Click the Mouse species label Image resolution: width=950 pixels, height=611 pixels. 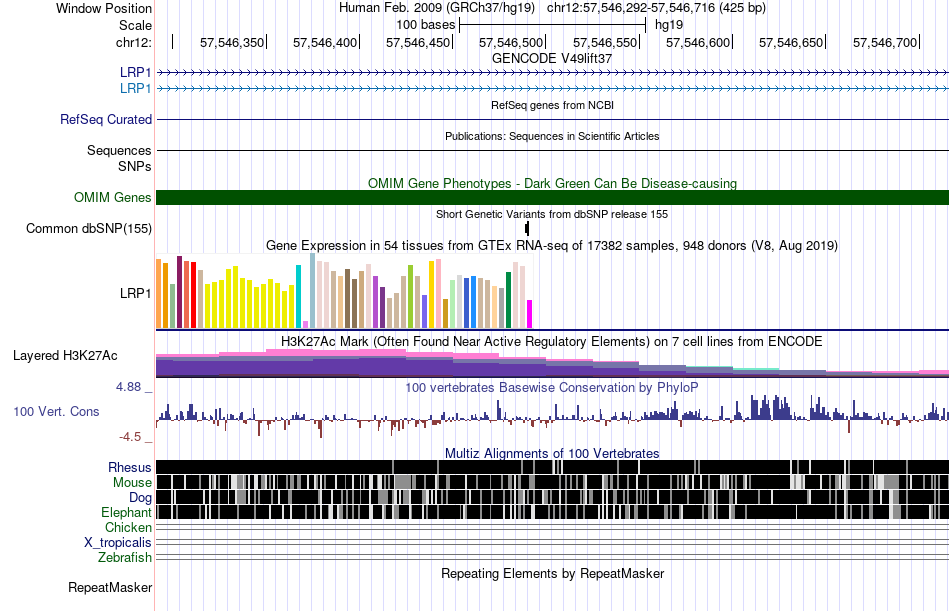tap(132, 482)
